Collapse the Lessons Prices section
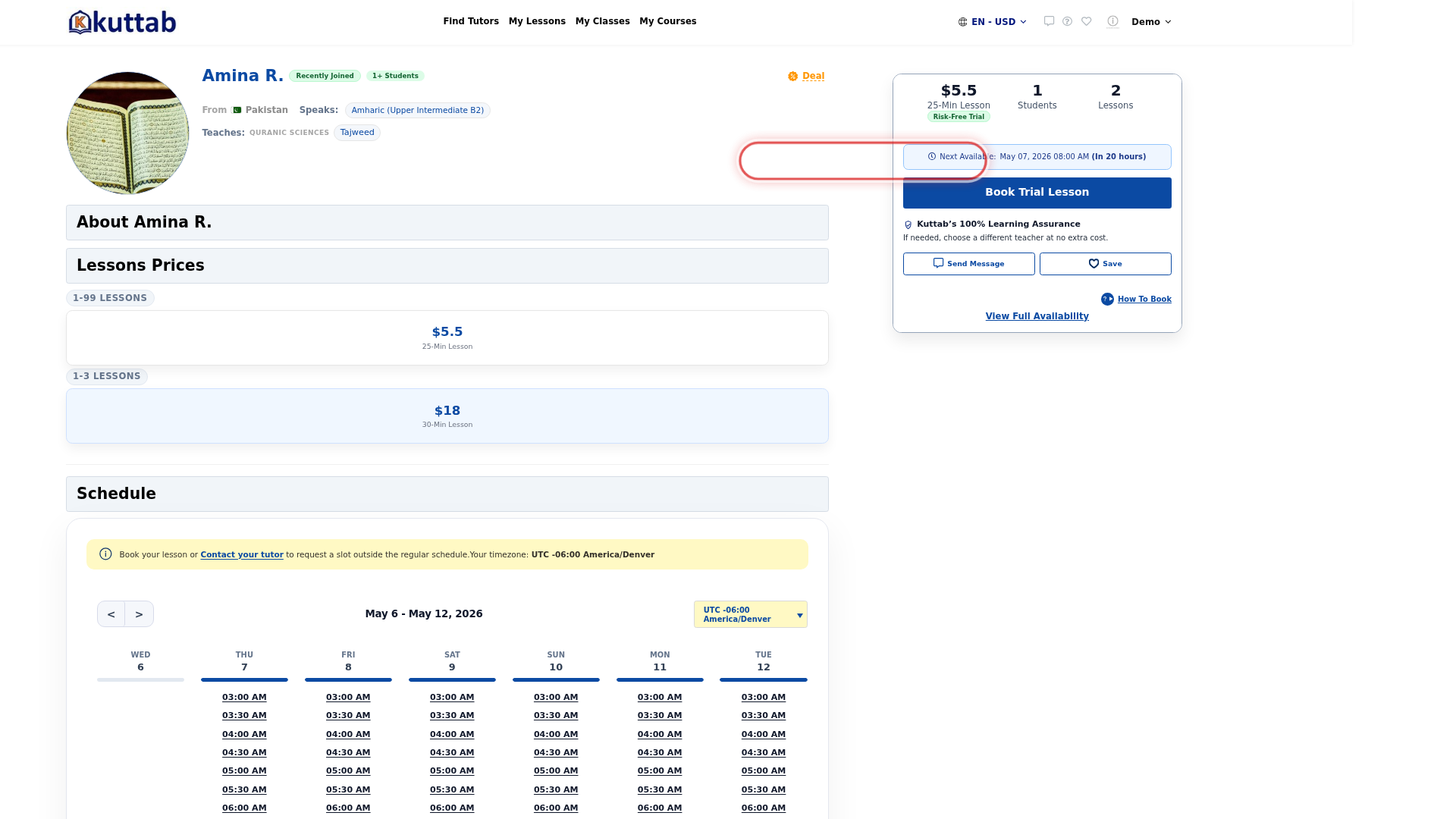Image resolution: width=1456 pixels, height=819 pixels. tap(447, 266)
